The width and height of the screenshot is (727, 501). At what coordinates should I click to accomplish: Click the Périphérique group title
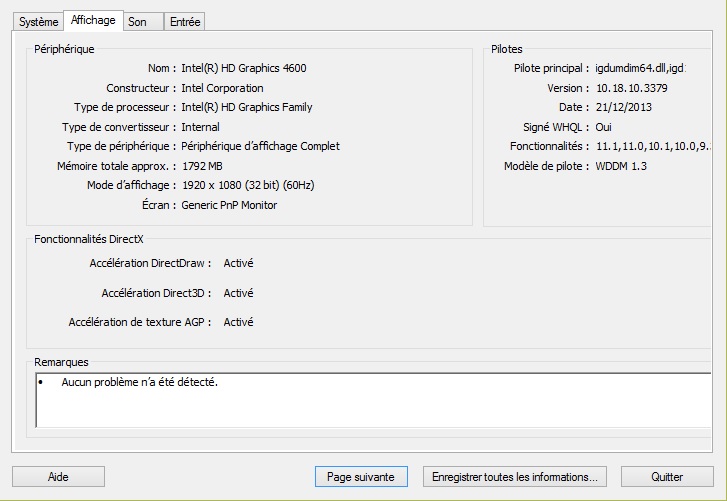point(64,49)
